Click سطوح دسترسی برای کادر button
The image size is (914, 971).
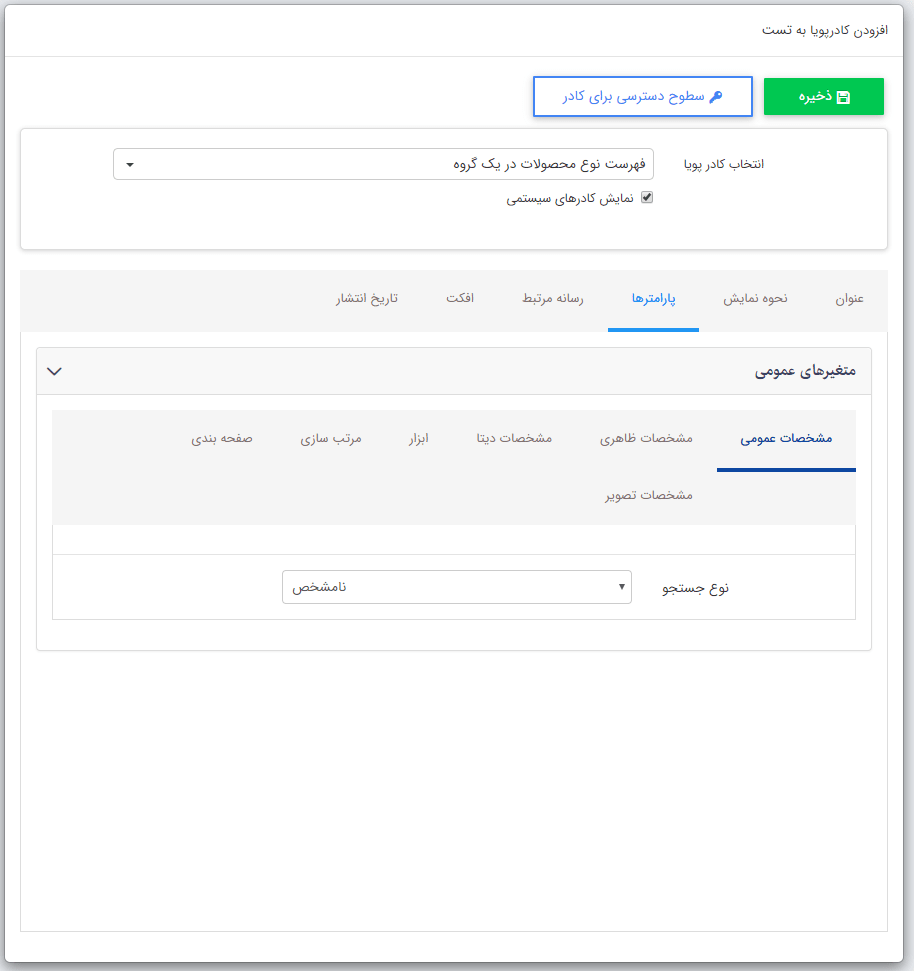pos(643,96)
